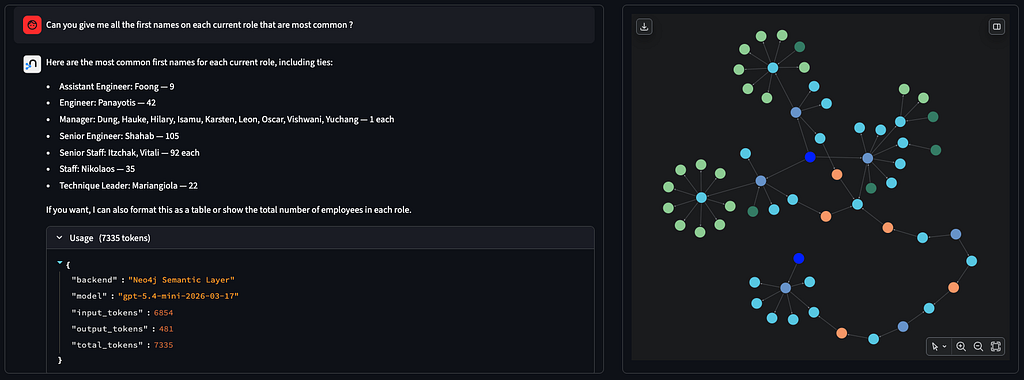Select the 'Staff: Nikolaos — 35' line
The height and width of the screenshot is (380, 1024).
coord(98,169)
